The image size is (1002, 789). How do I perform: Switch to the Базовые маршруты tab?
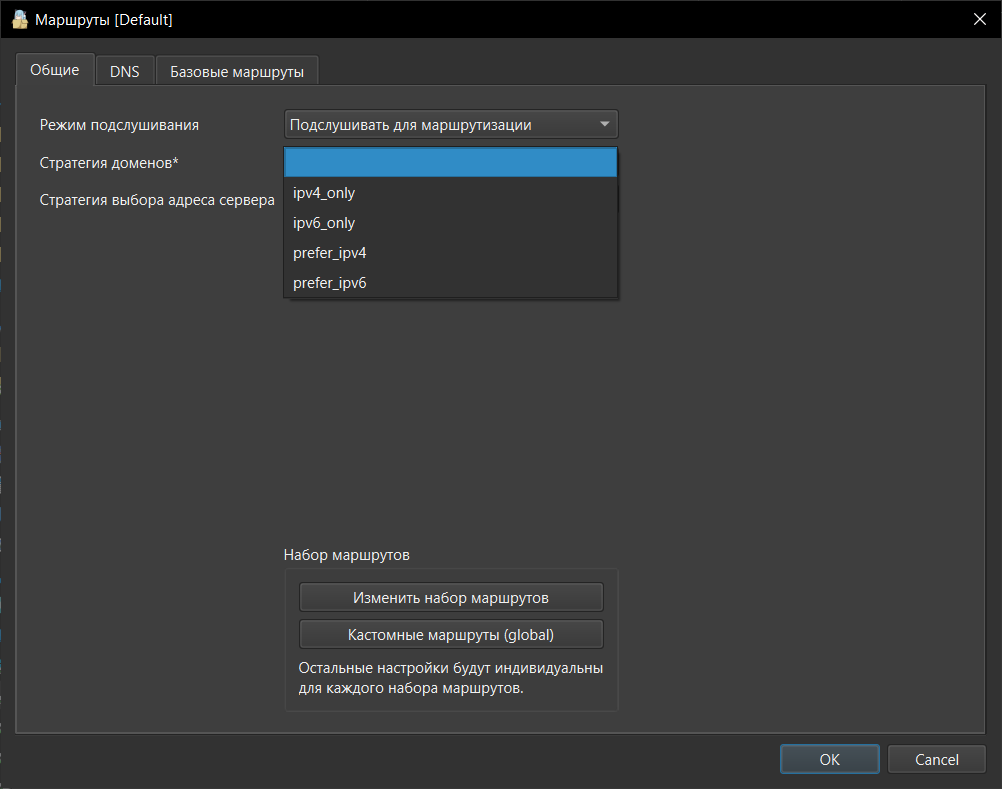pos(237,72)
